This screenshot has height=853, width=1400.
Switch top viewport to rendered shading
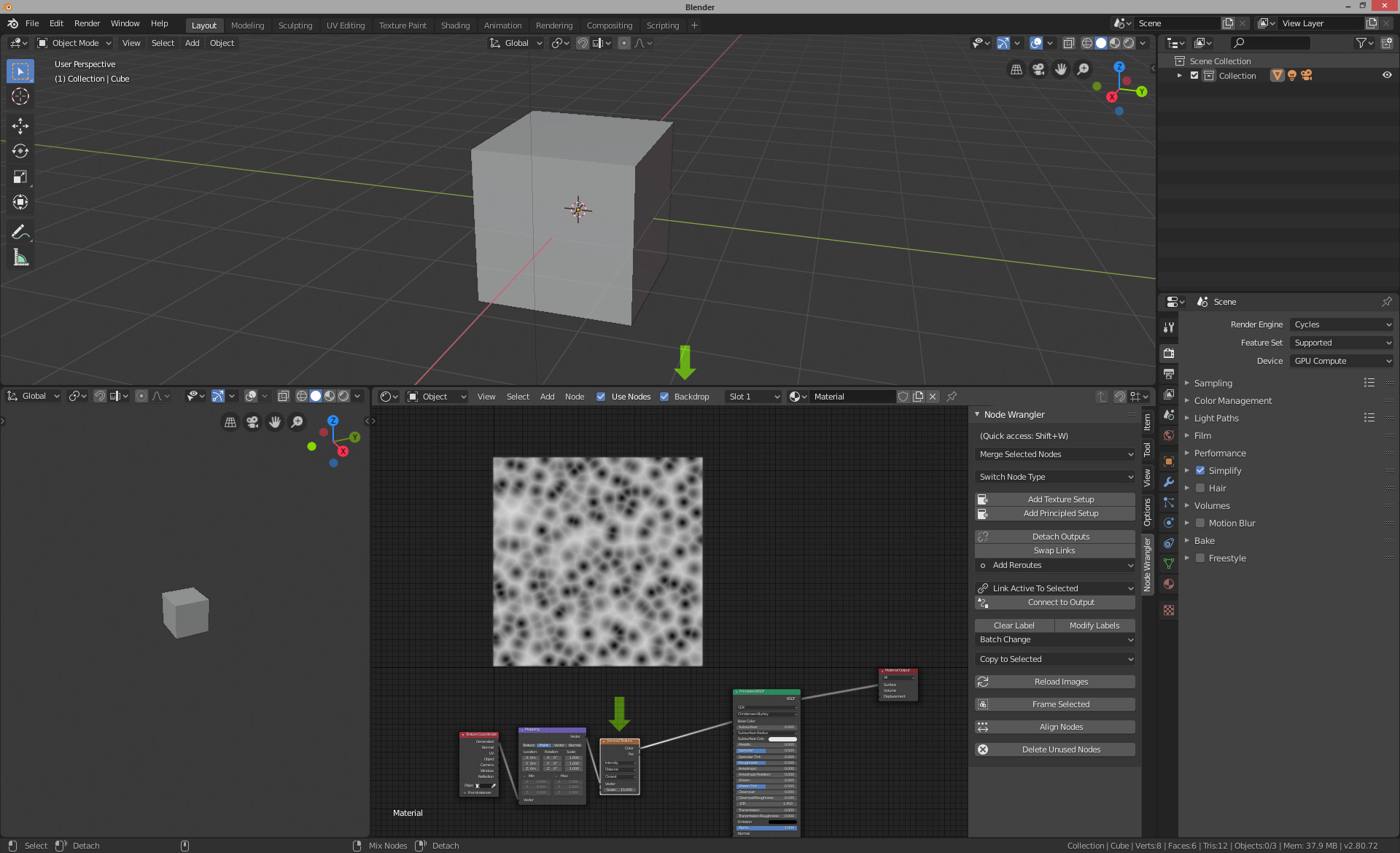pyautogui.click(x=1129, y=43)
